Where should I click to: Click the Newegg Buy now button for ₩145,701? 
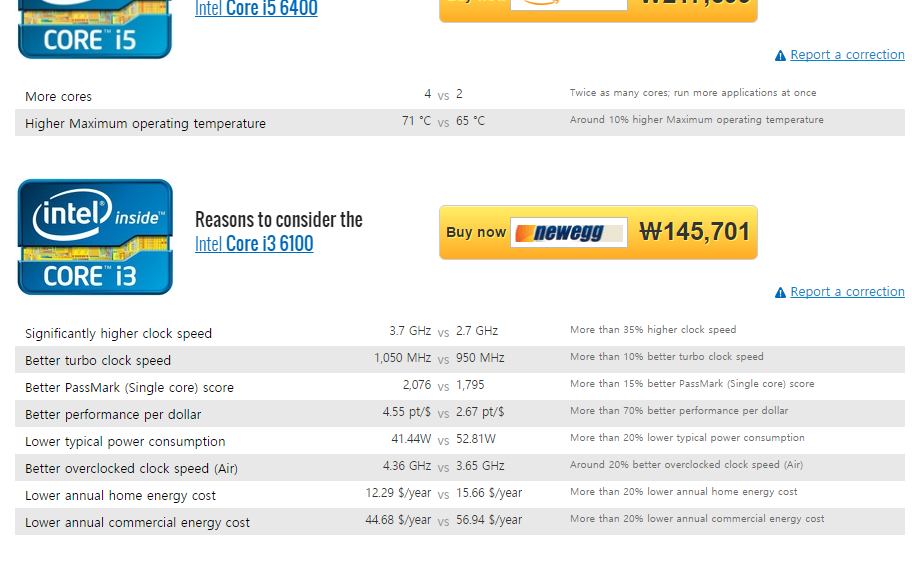(x=598, y=233)
